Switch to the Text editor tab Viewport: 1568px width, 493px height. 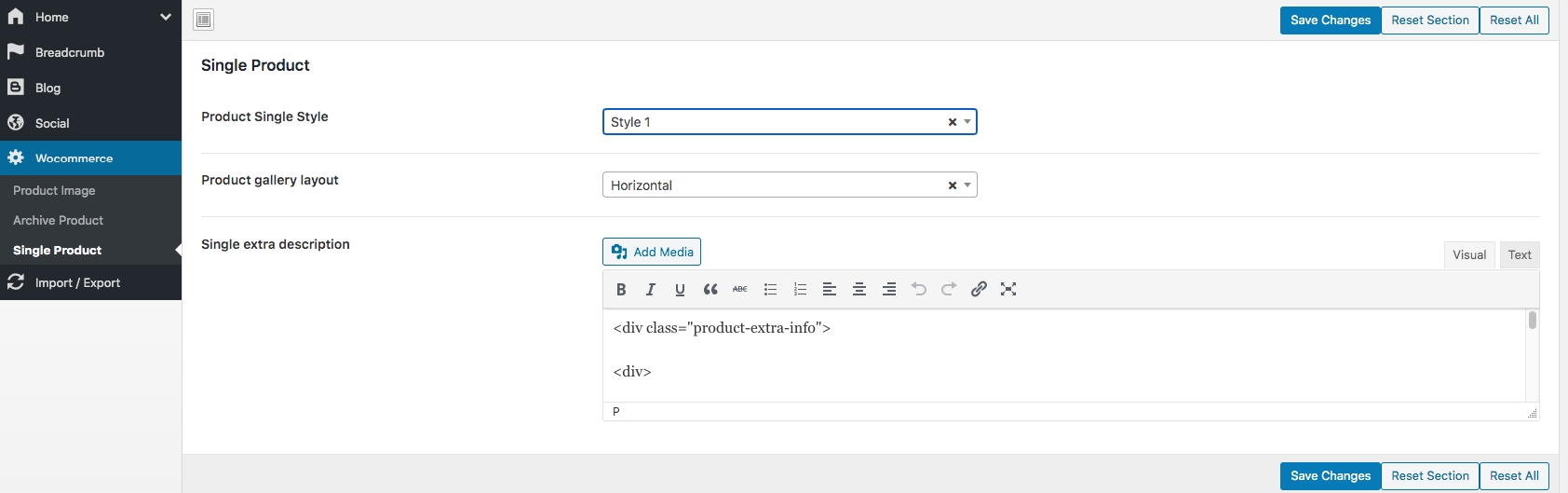click(1520, 255)
